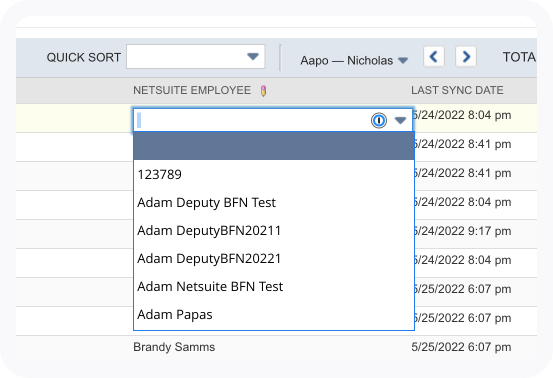Select Adam Papas from the list
553x378 pixels.
point(274,314)
